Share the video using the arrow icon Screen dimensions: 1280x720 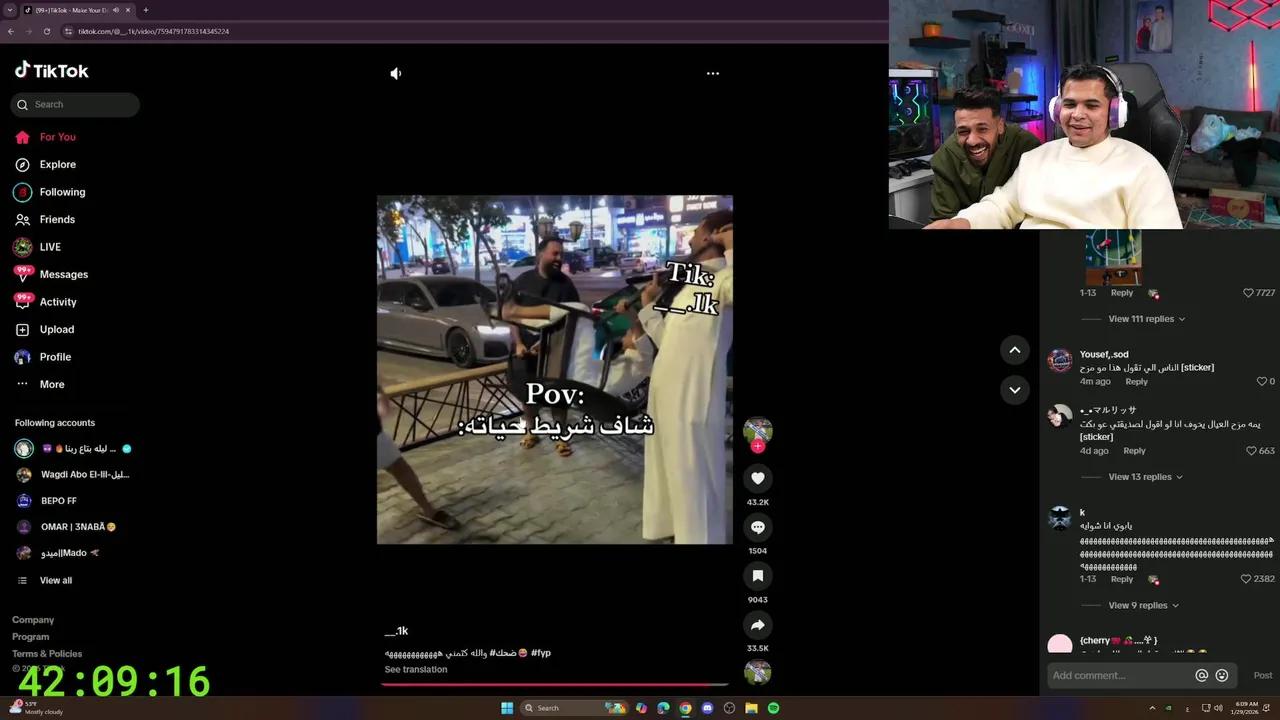(x=757, y=624)
